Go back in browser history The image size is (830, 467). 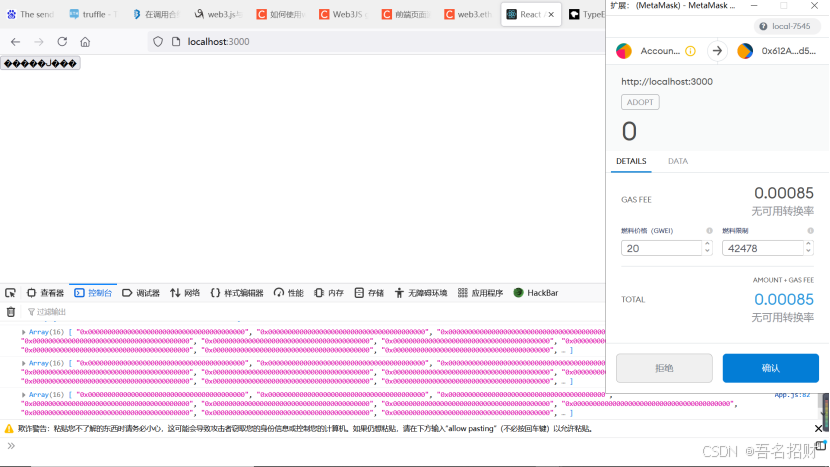point(15,42)
